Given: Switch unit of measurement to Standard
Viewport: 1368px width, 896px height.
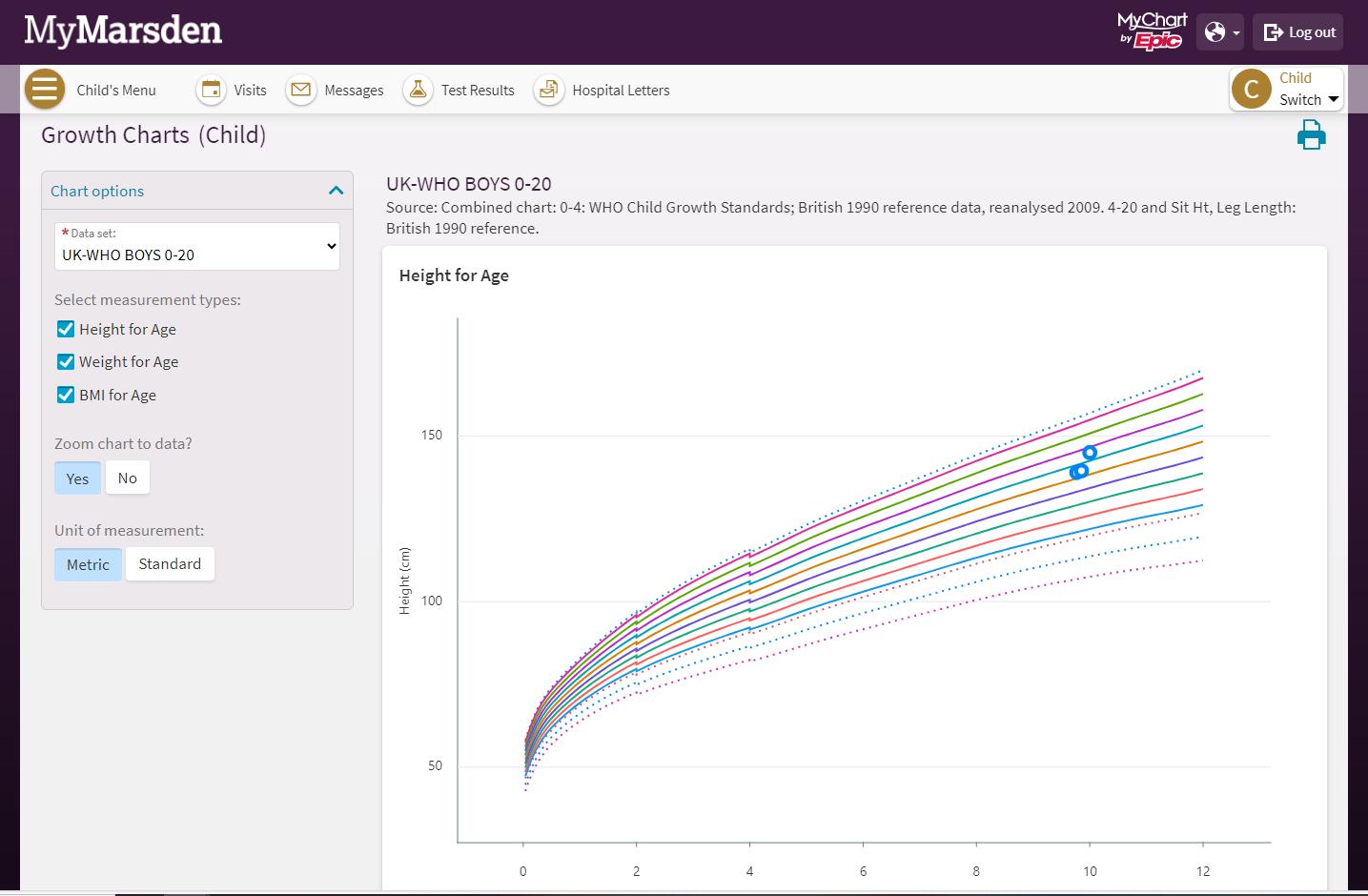Looking at the screenshot, I should click(x=170, y=564).
